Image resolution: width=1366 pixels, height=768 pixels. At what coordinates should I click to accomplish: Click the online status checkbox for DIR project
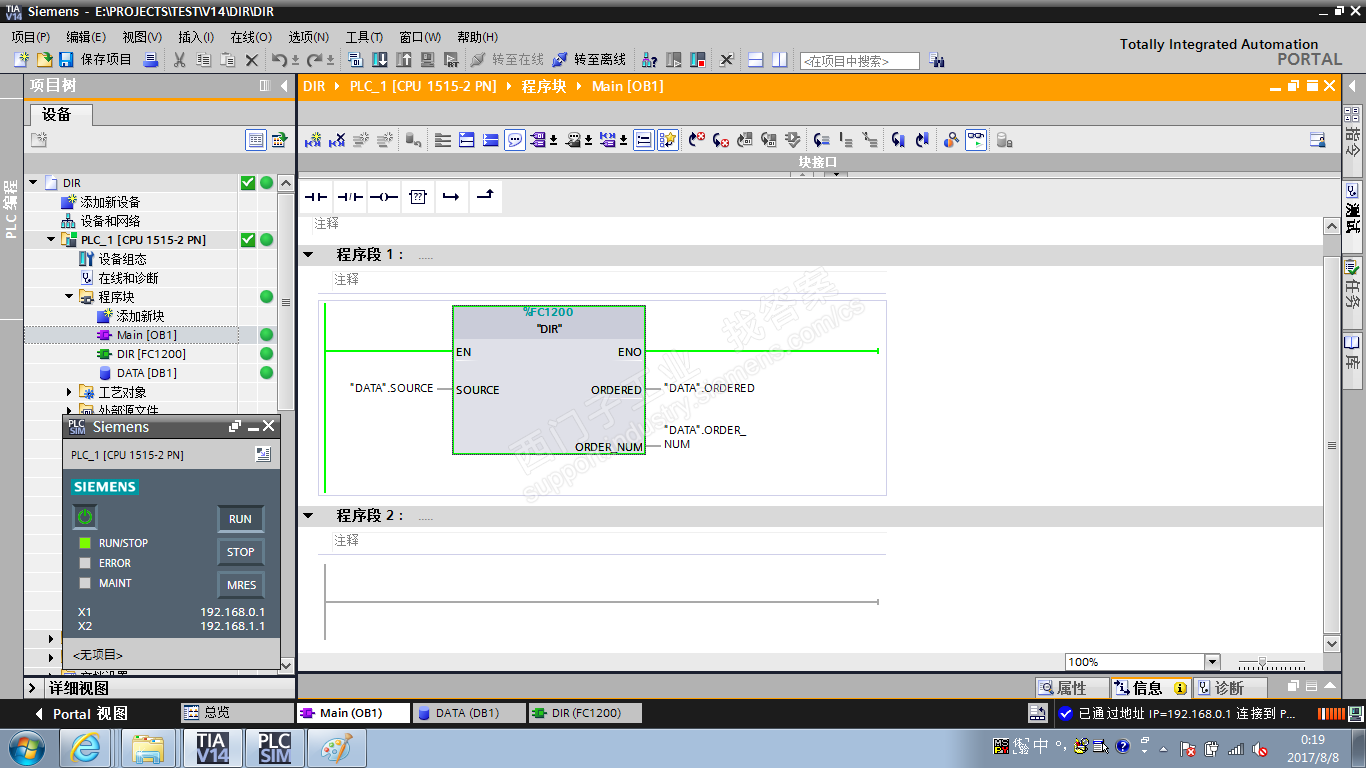click(248, 183)
